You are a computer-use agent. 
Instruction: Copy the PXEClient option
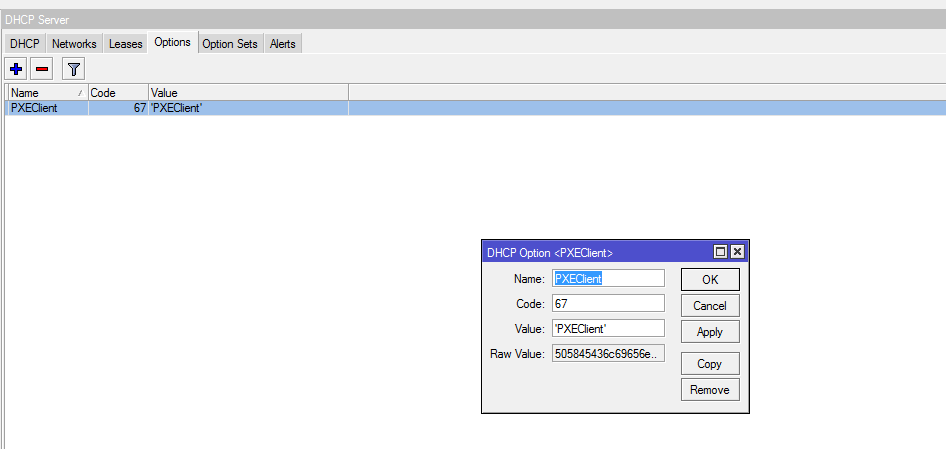[x=710, y=364]
